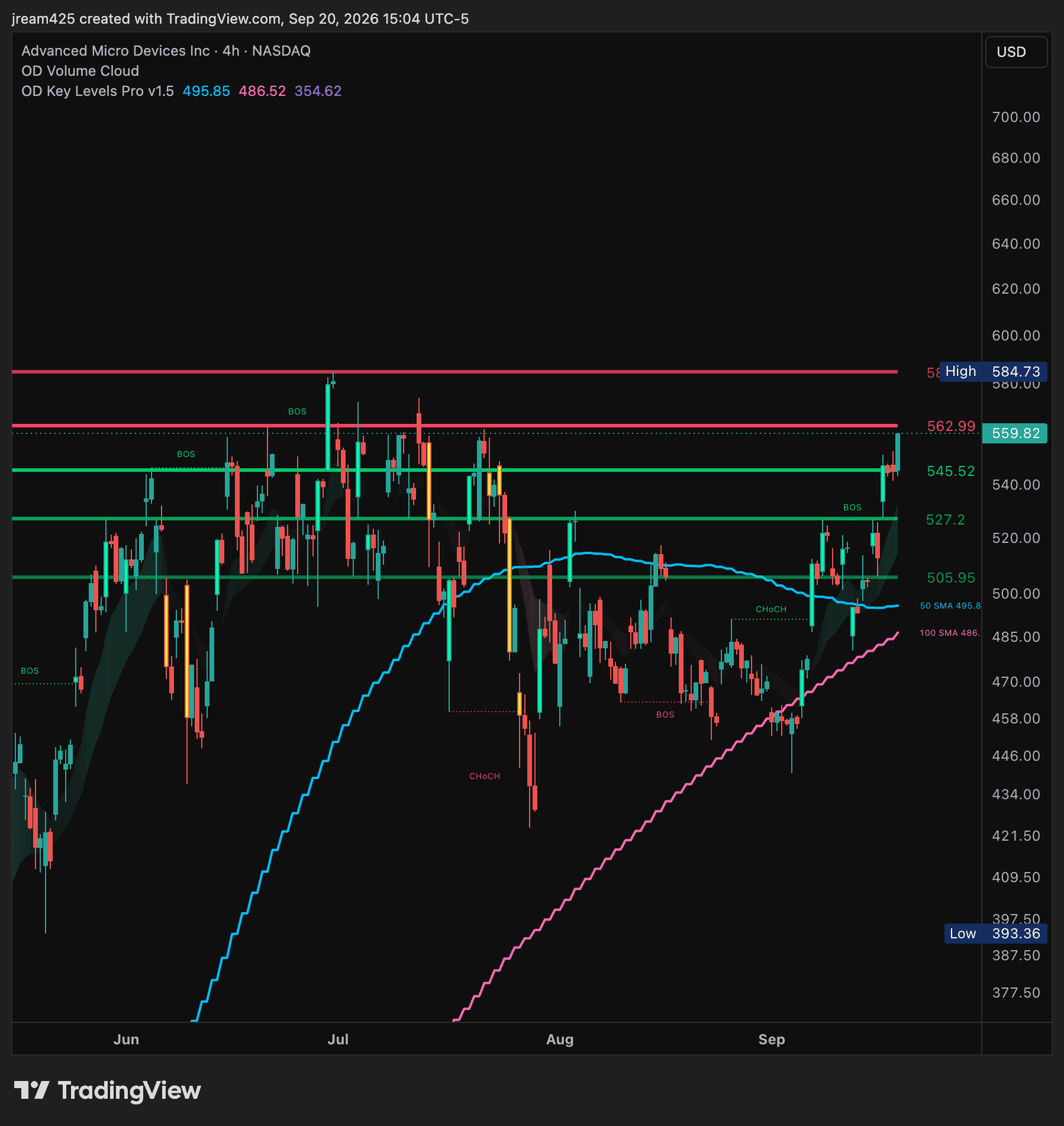Click the 562.99 resistance level label
Image resolution: width=1064 pixels, height=1126 pixels.
tap(951, 426)
